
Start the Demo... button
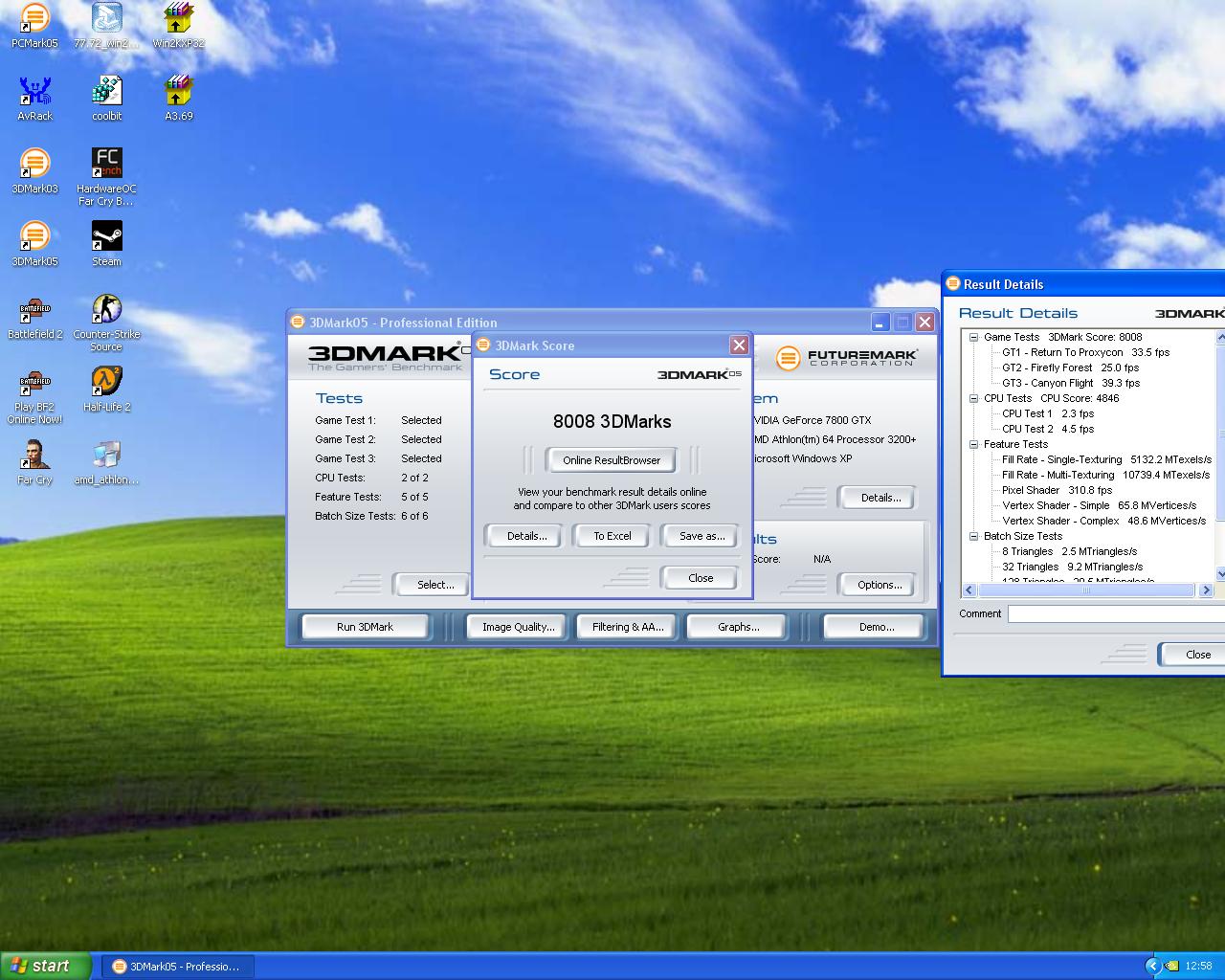pyautogui.click(x=876, y=627)
